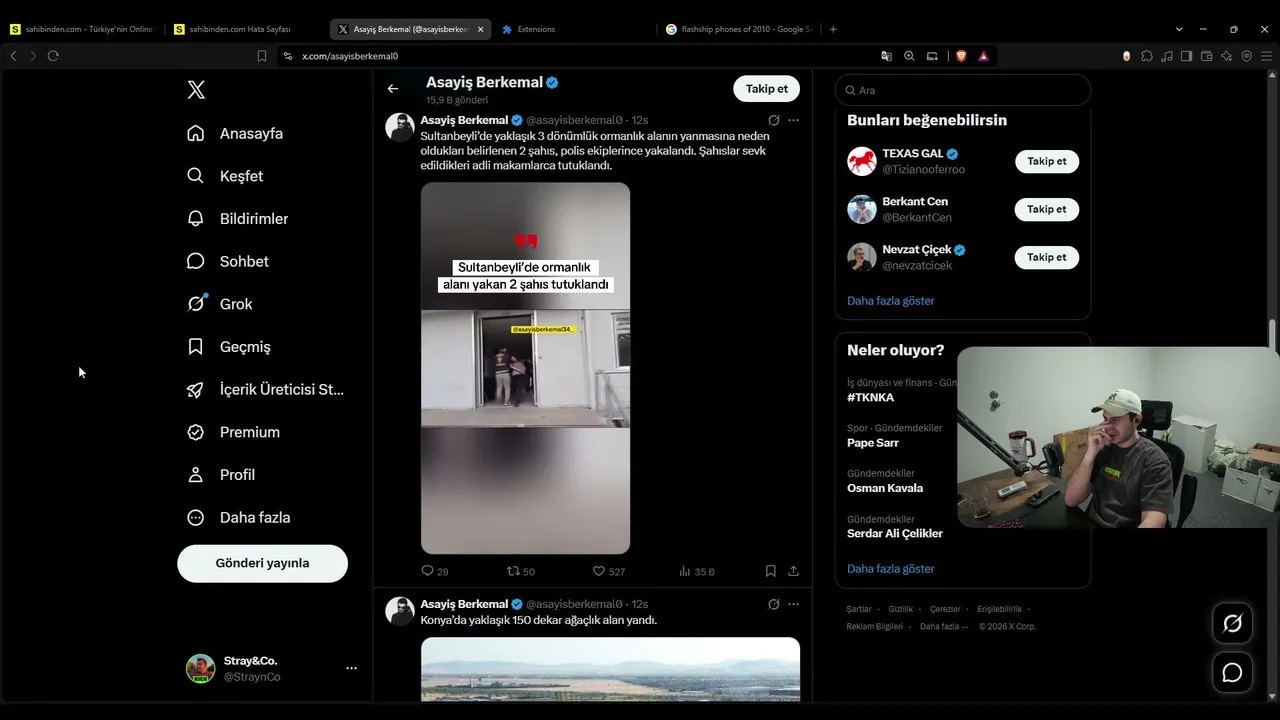Open Geçmiş from the sidebar
Screen dimensions: 1280x720
tap(230, 347)
